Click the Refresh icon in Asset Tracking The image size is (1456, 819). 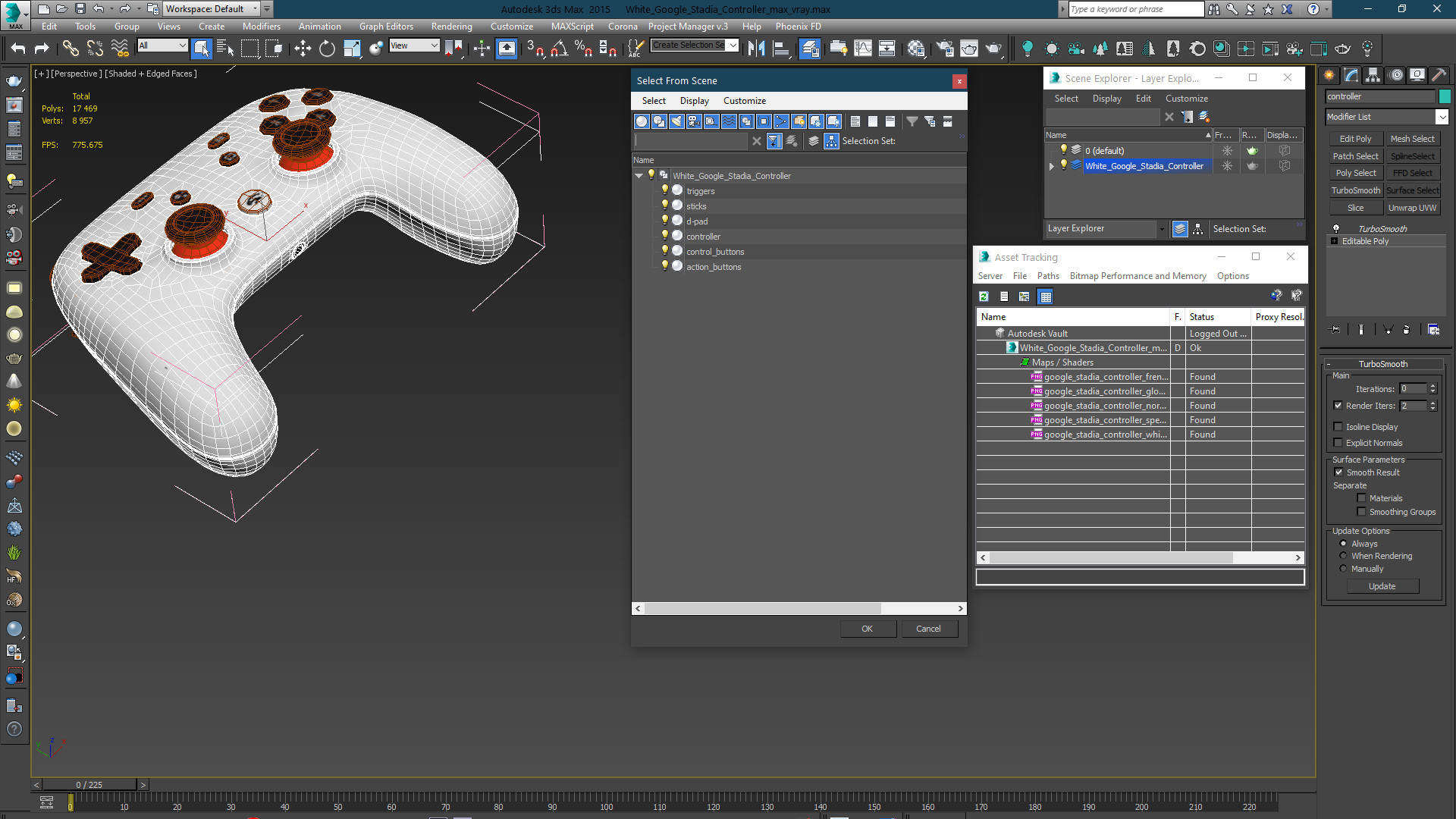984,297
